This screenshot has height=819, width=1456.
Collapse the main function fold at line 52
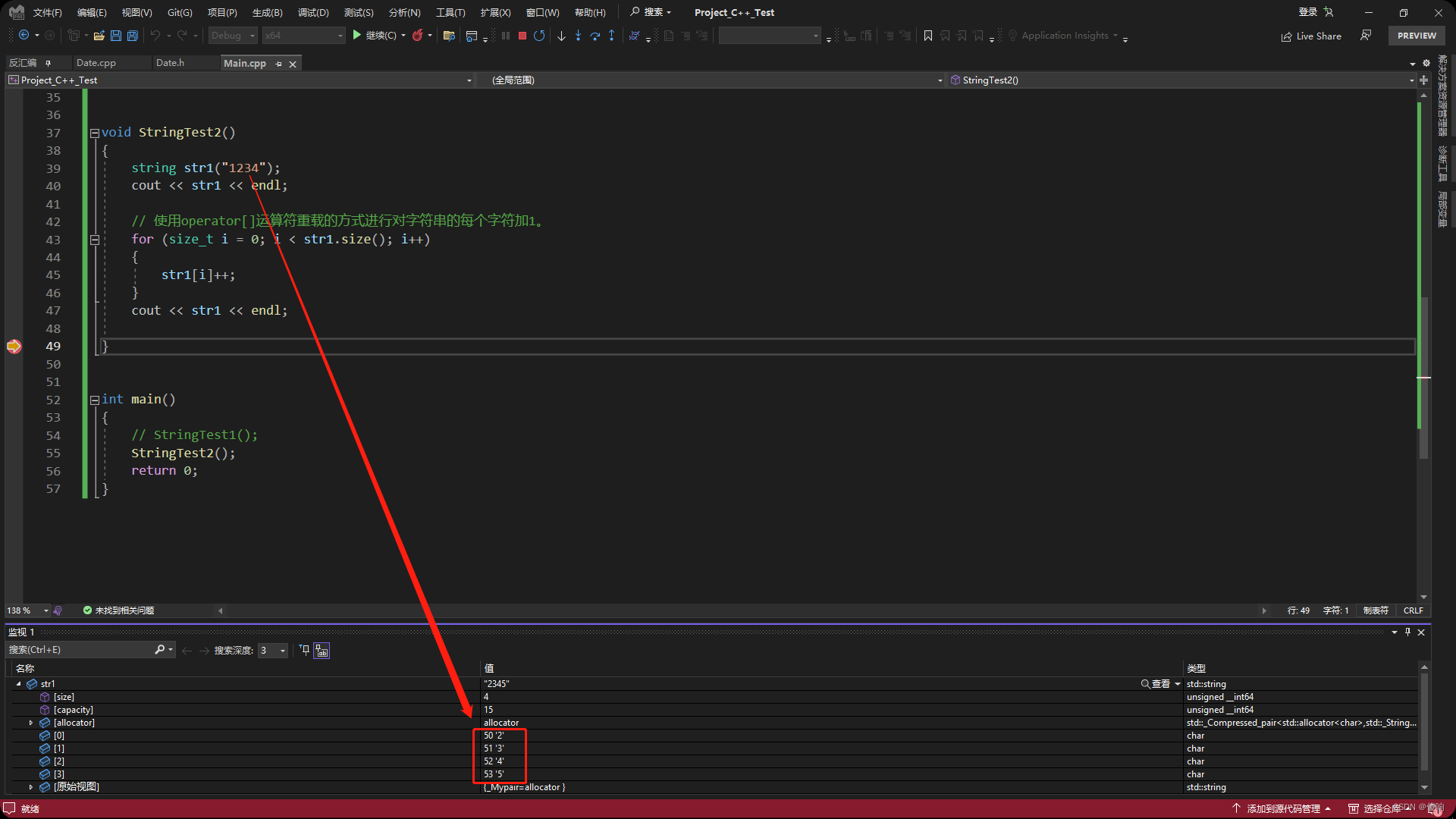coord(95,400)
